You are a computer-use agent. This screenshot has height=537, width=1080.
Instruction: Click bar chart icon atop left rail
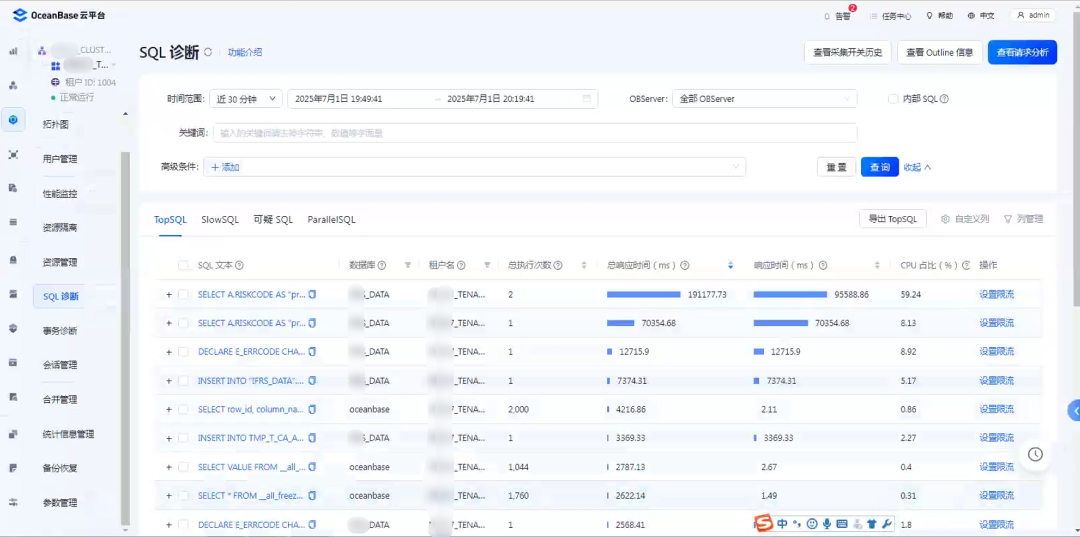click(x=13, y=52)
